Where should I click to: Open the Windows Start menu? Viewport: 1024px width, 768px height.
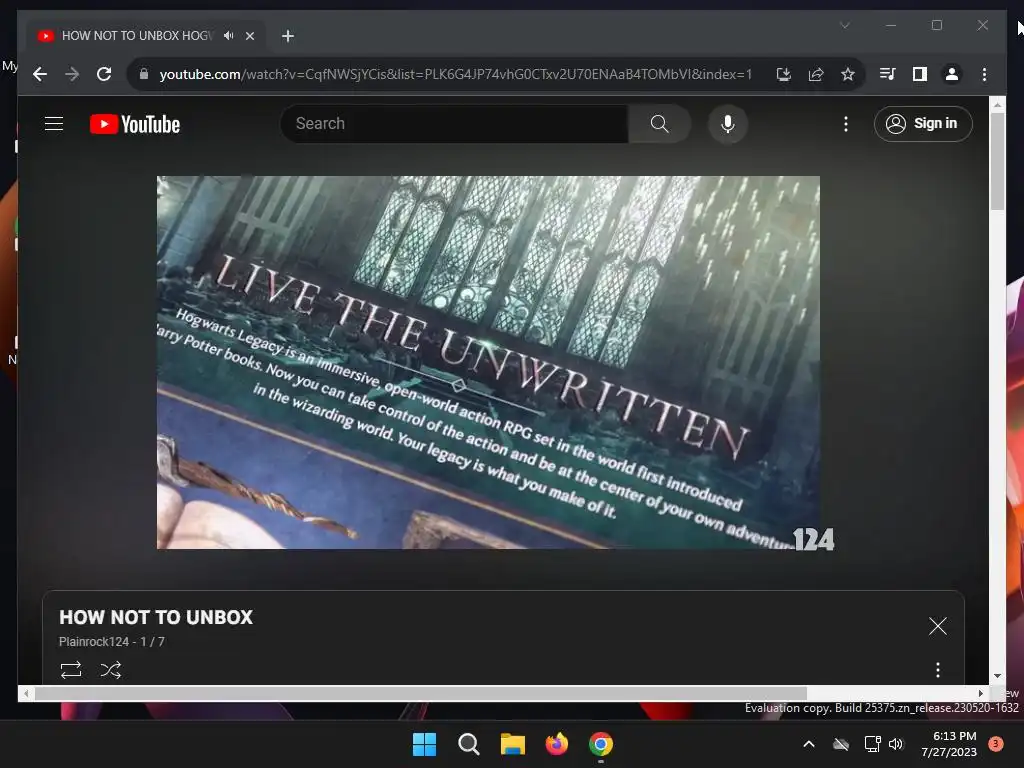424,744
